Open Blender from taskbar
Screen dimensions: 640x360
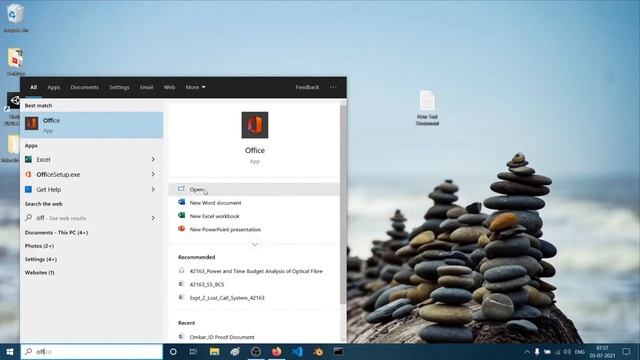[318, 351]
